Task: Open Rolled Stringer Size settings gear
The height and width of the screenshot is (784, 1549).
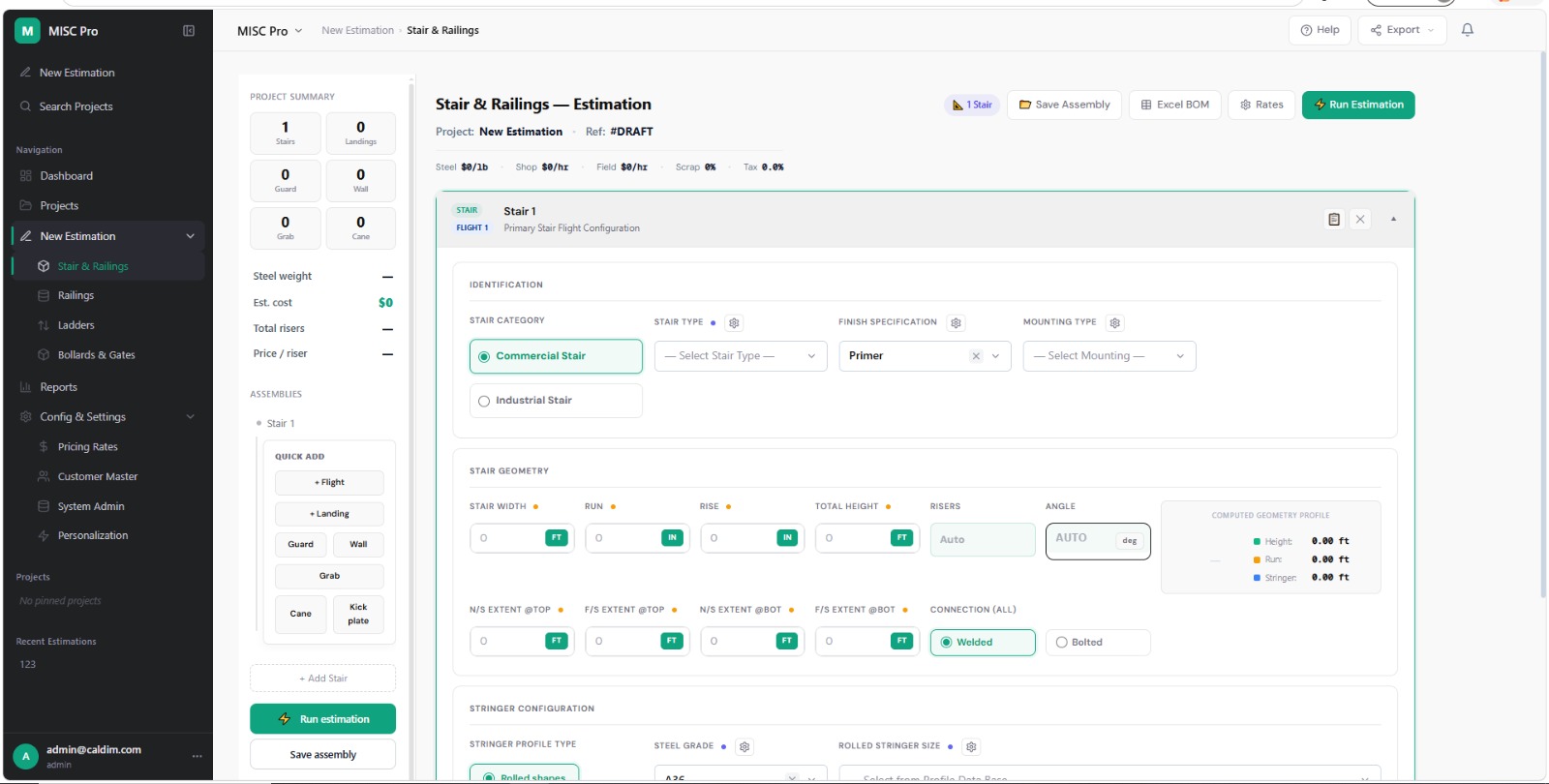Action: (x=971, y=747)
